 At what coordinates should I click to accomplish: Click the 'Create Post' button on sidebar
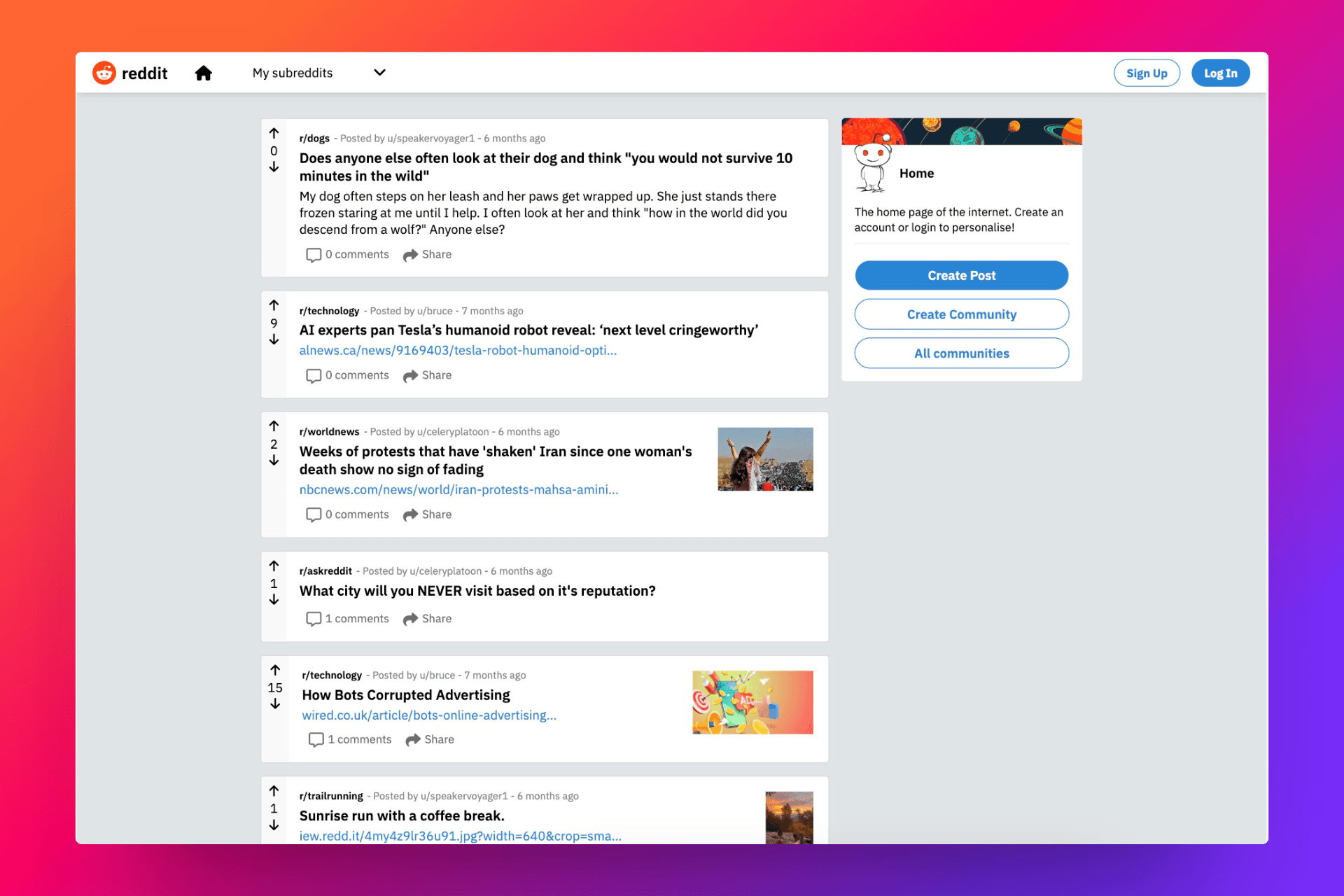(x=961, y=276)
